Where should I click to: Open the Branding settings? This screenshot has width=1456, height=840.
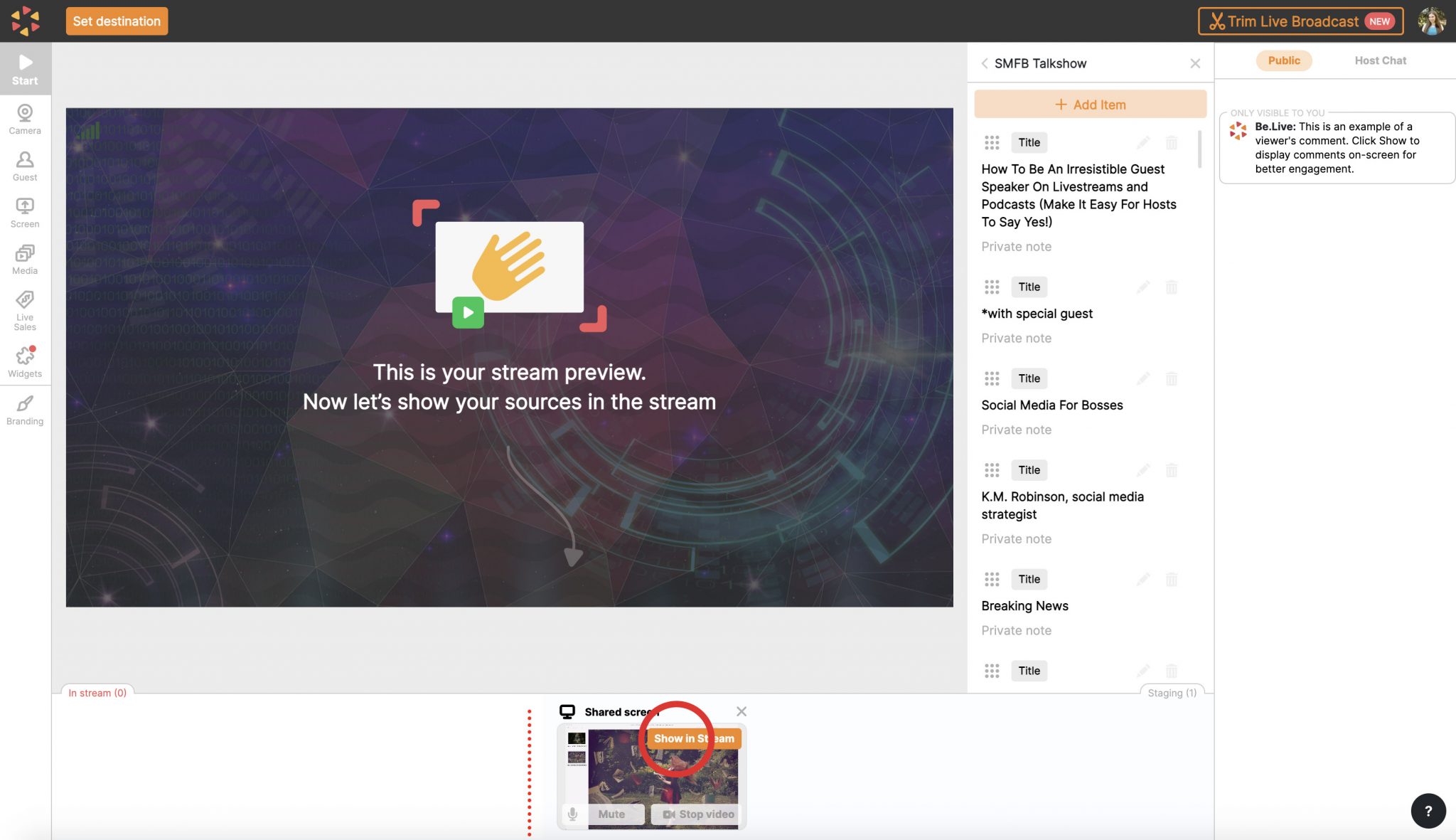tap(25, 409)
